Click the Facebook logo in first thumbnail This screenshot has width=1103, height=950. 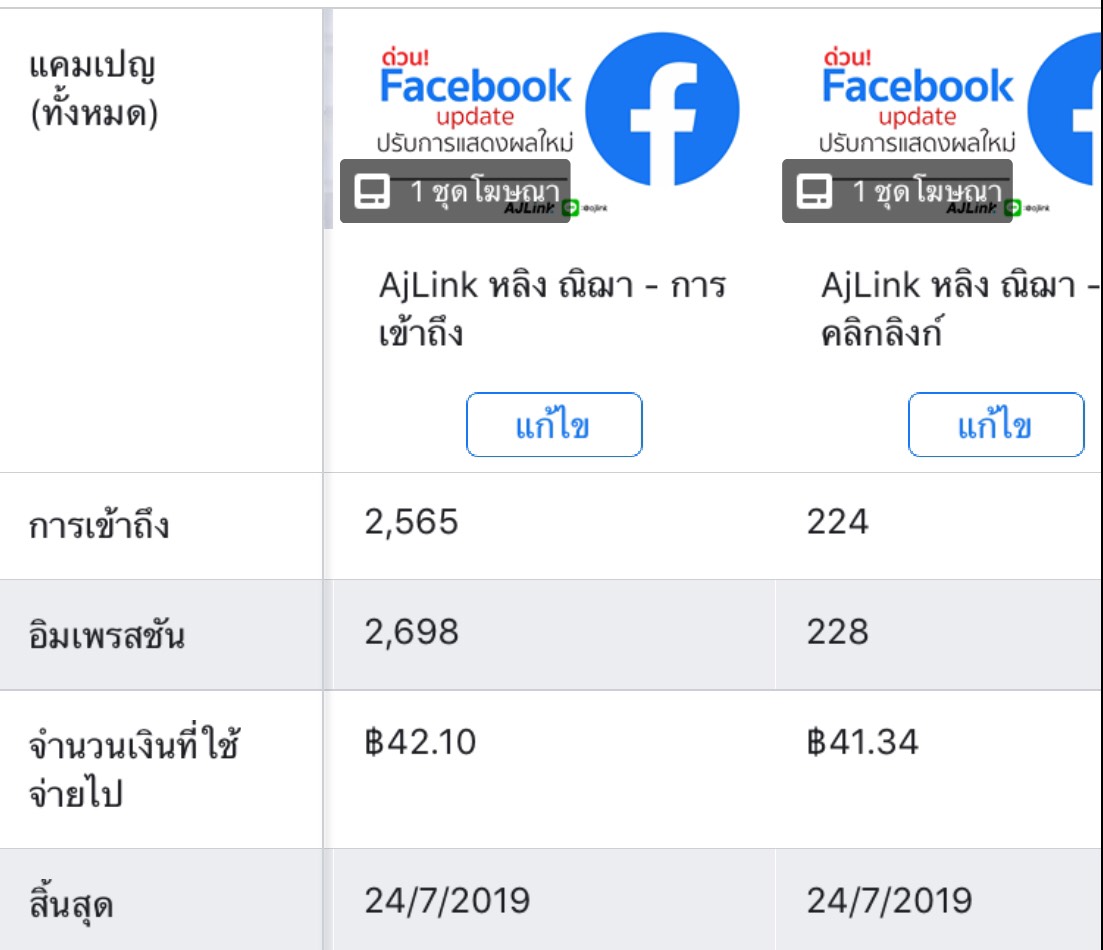coord(662,109)
